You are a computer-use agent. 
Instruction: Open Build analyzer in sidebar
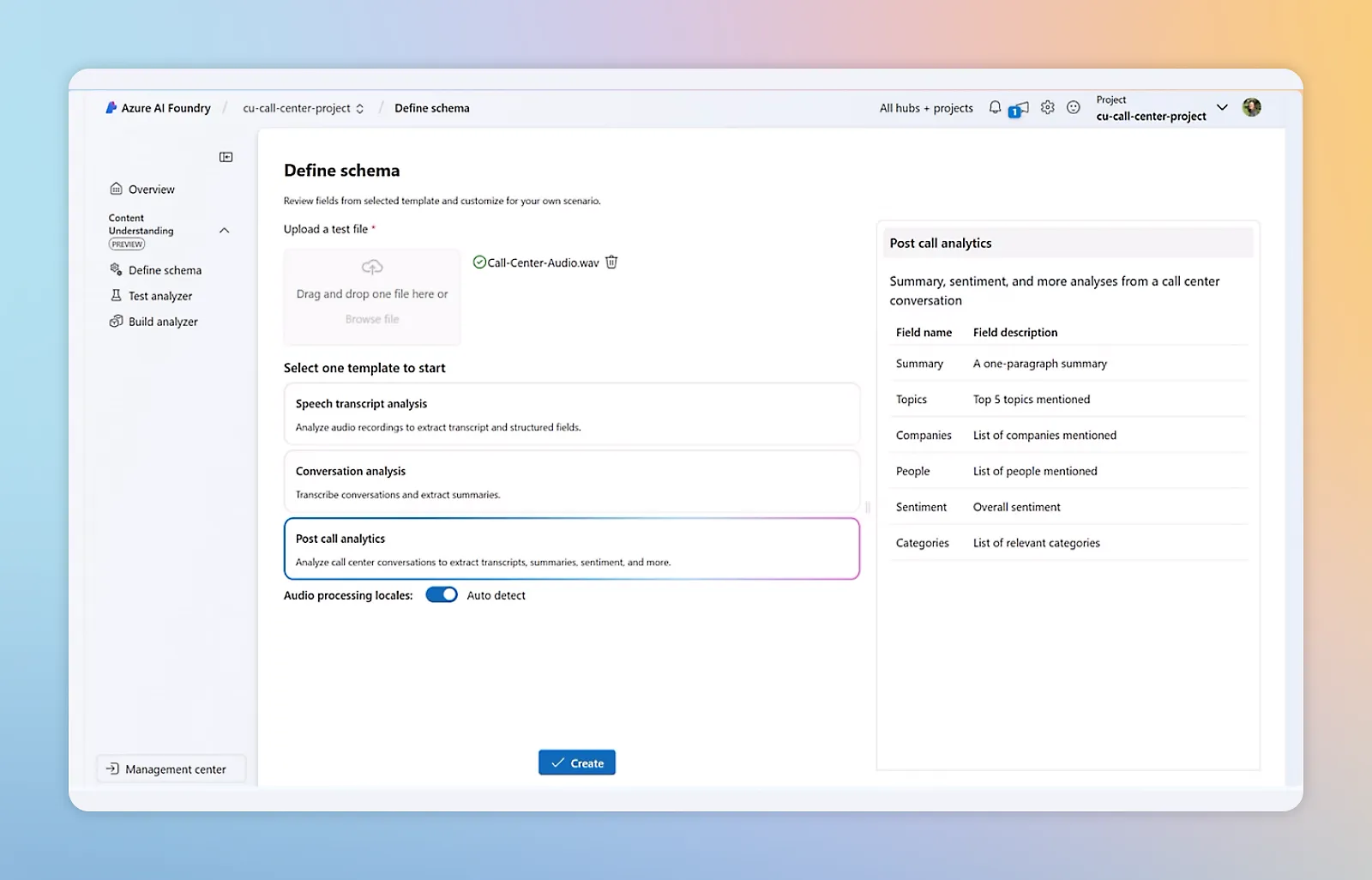tap(163, 322)
